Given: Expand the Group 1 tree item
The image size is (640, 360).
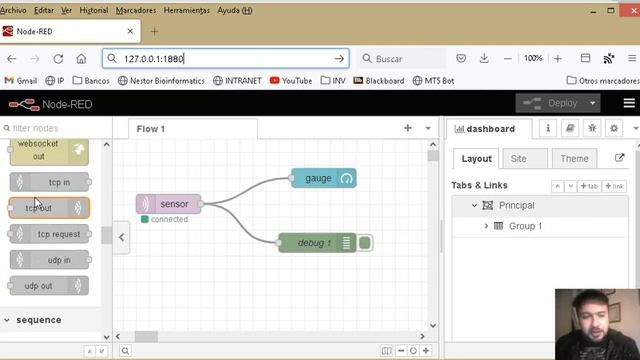Looking at the screenshot, I should click(486, 226).
